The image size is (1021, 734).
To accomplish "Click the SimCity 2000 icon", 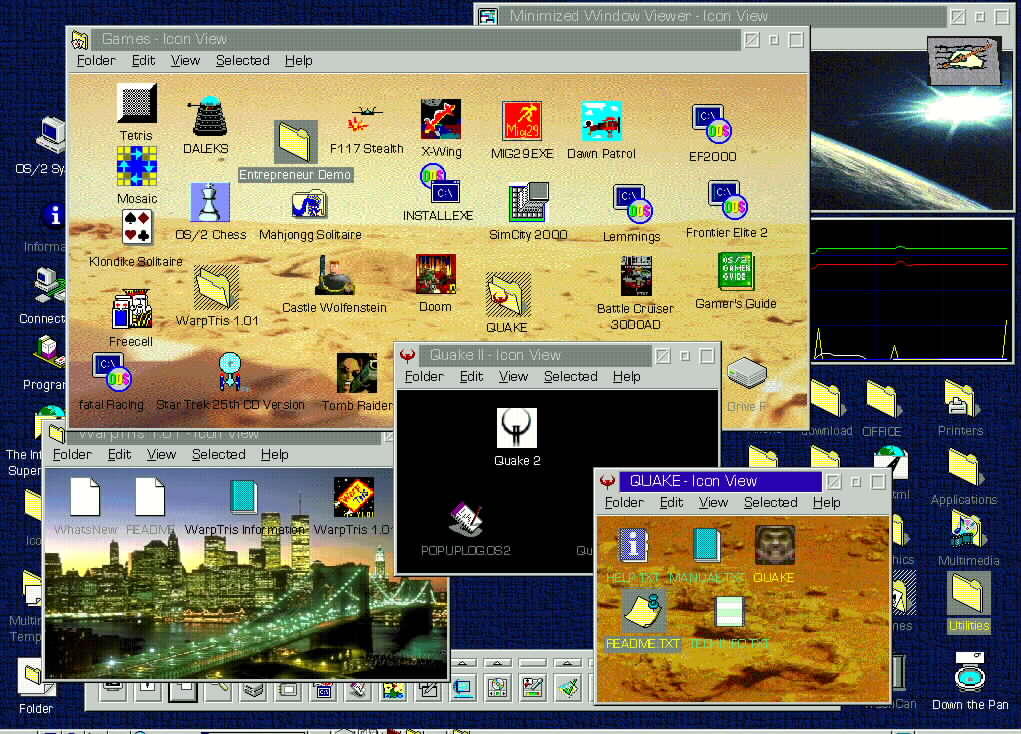I will click(x=528, y=204).
